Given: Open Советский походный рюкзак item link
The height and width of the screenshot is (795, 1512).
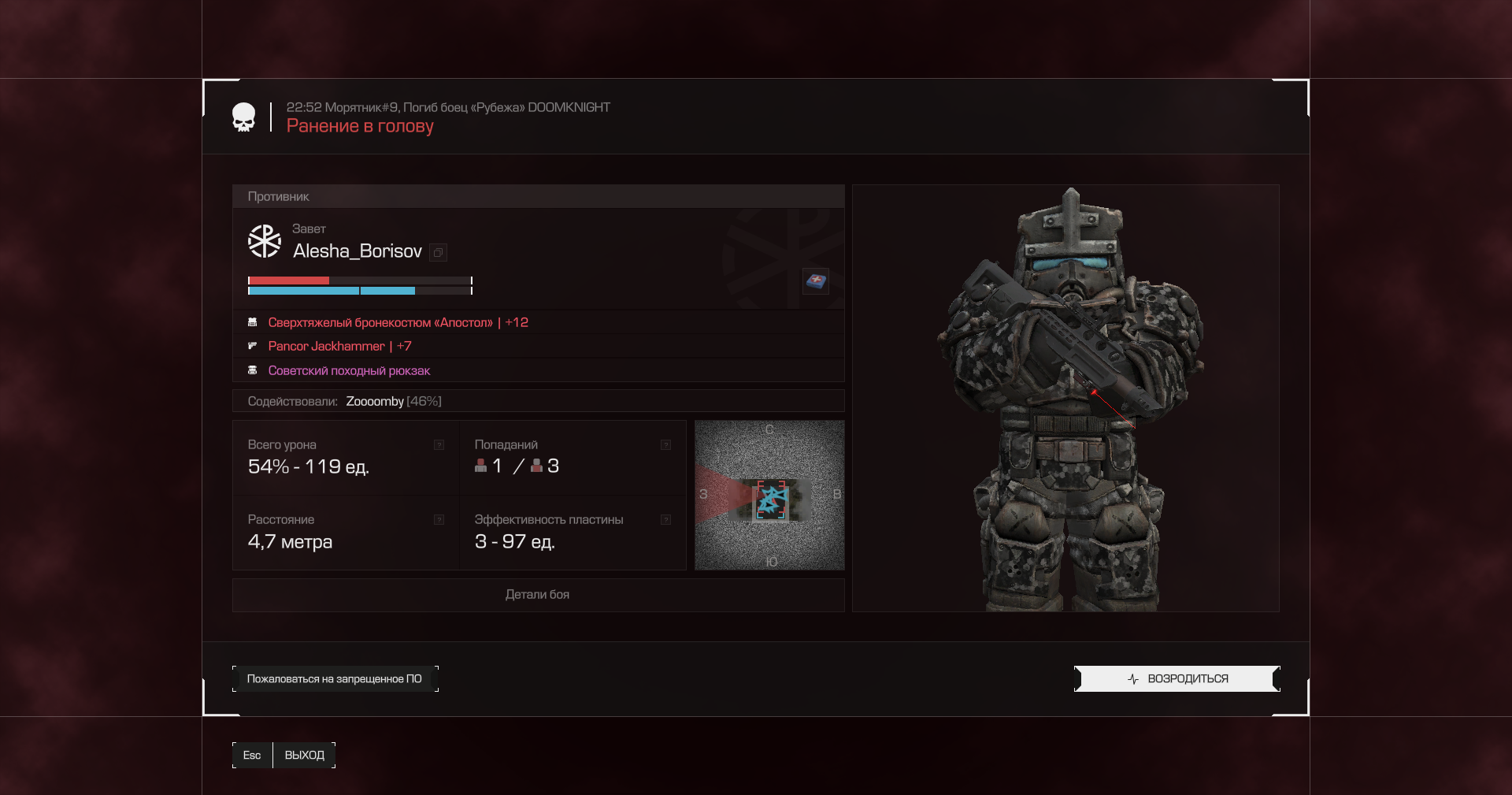Looking at the screenshot, I should coord(349,370).
